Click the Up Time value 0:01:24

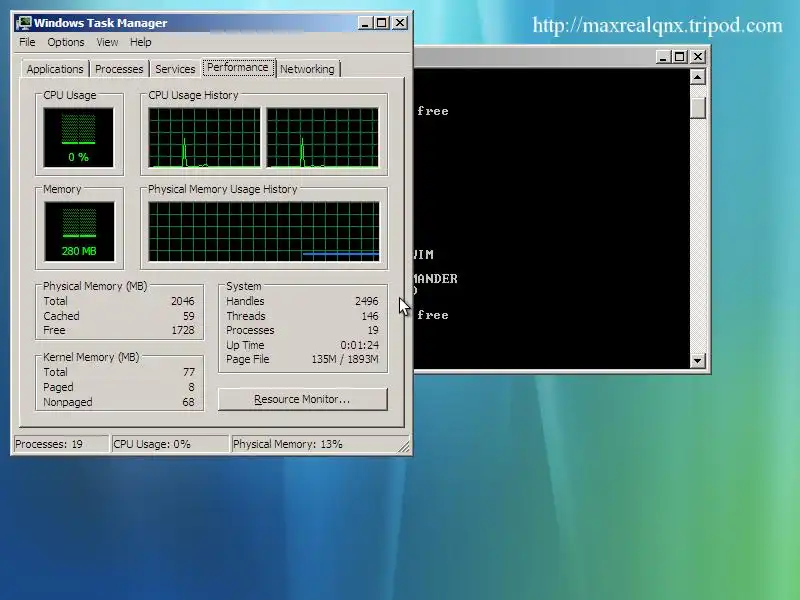360,345
